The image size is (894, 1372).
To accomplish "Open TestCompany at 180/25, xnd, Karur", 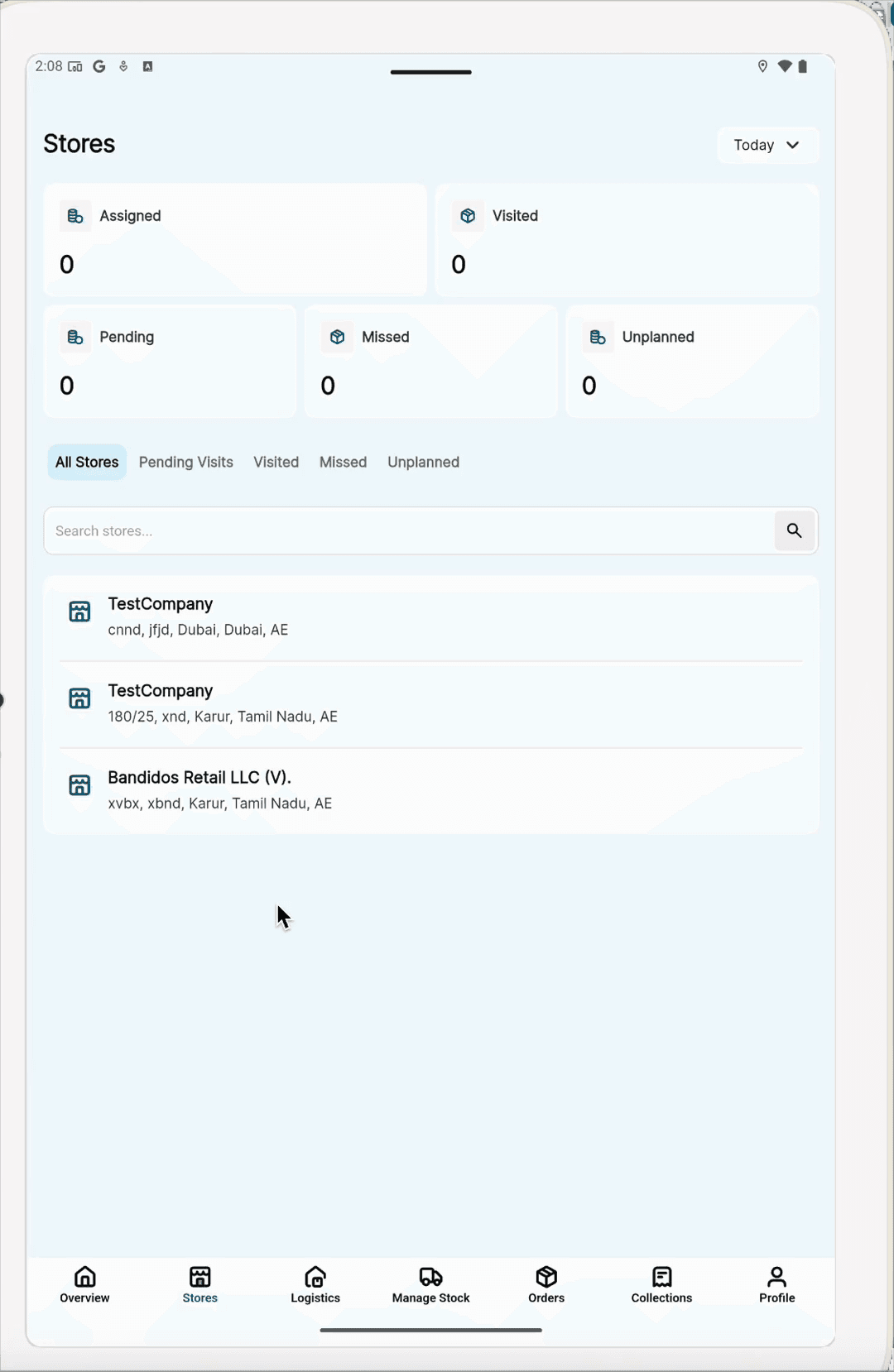I will click(x=431, y=703).
